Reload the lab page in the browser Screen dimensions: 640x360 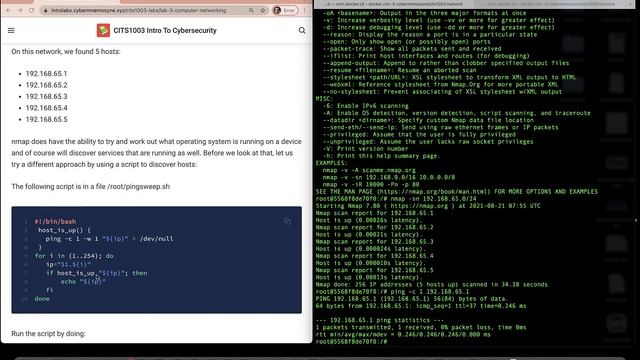(31, 10)
